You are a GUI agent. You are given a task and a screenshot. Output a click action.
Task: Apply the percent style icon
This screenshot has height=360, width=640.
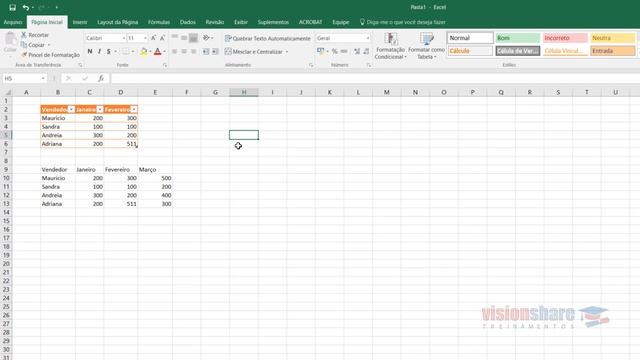(335, 51)
